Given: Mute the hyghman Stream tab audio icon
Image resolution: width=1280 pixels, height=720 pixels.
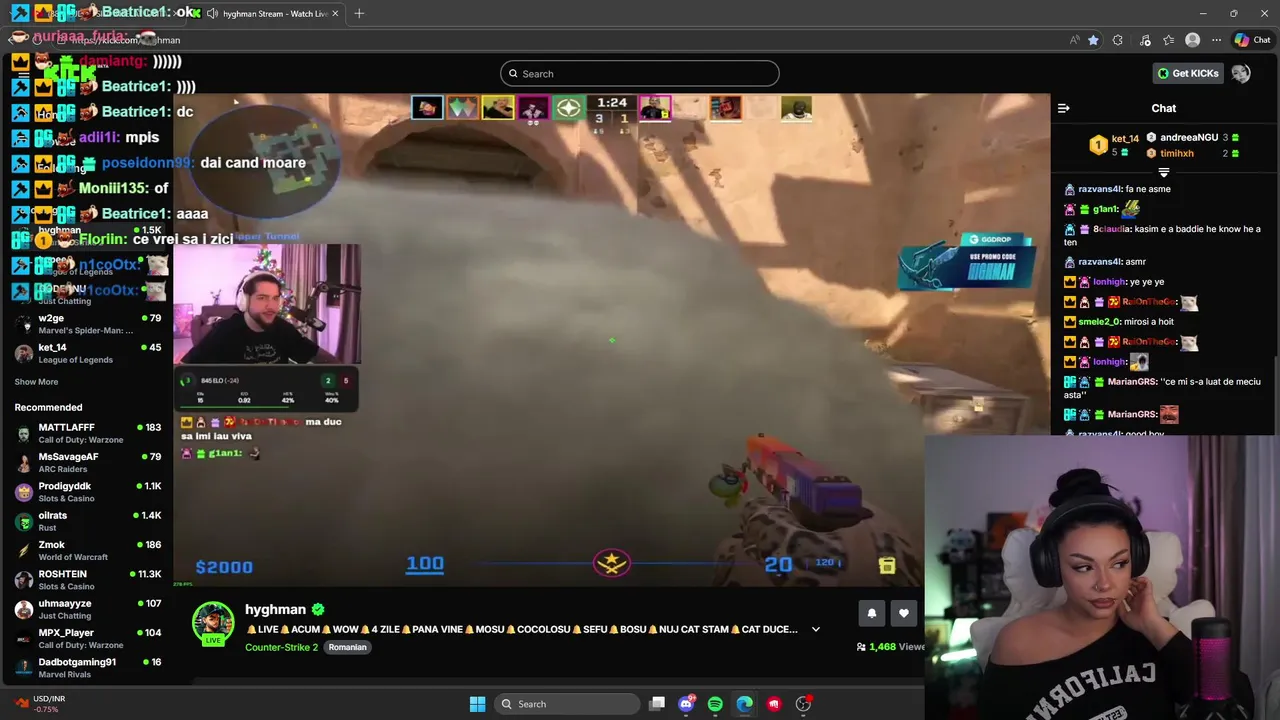Looking at the screenshot, I should [x=212, y=13].
